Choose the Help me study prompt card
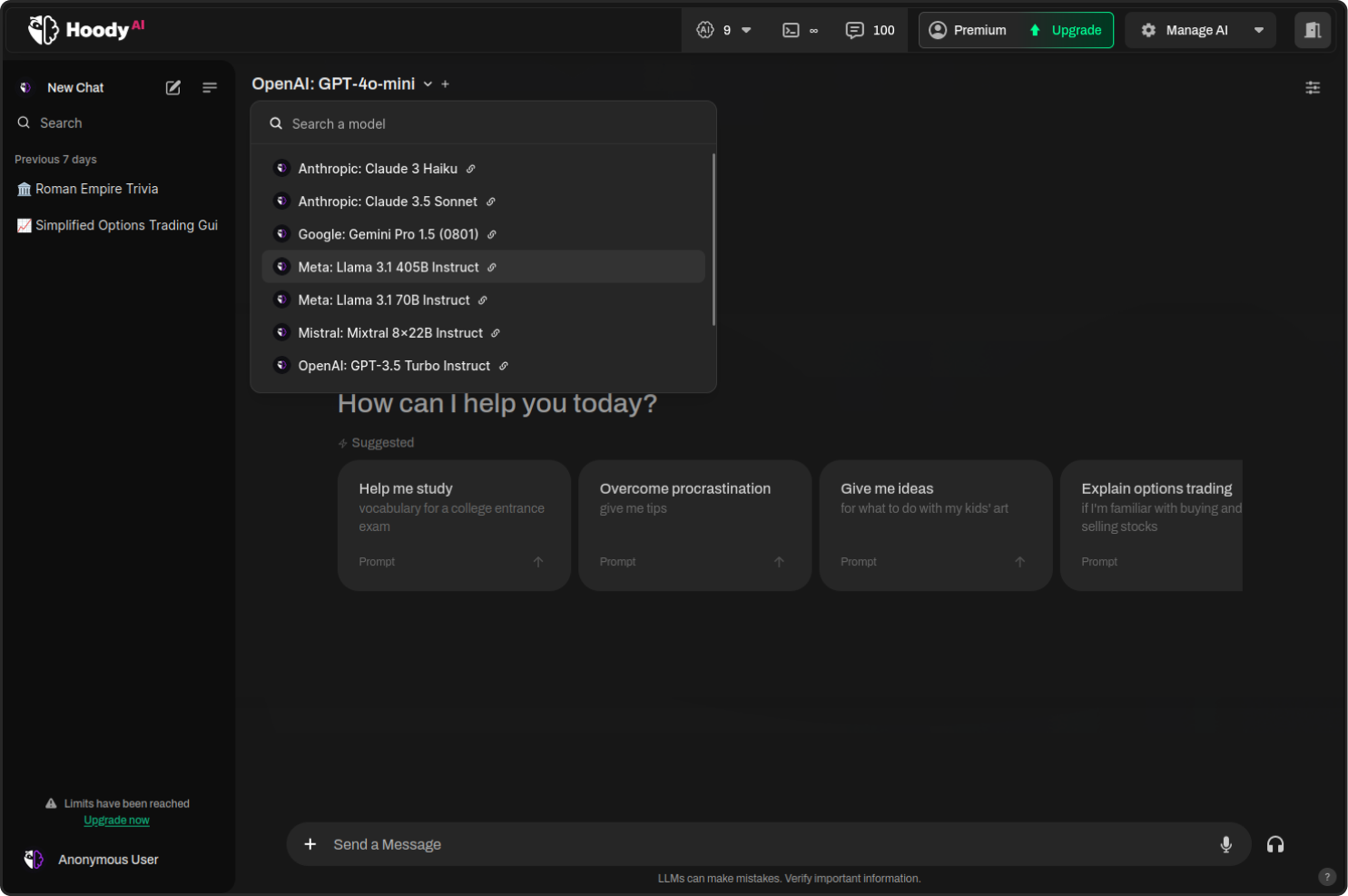 pyautogui.click(x=454, y=526)
